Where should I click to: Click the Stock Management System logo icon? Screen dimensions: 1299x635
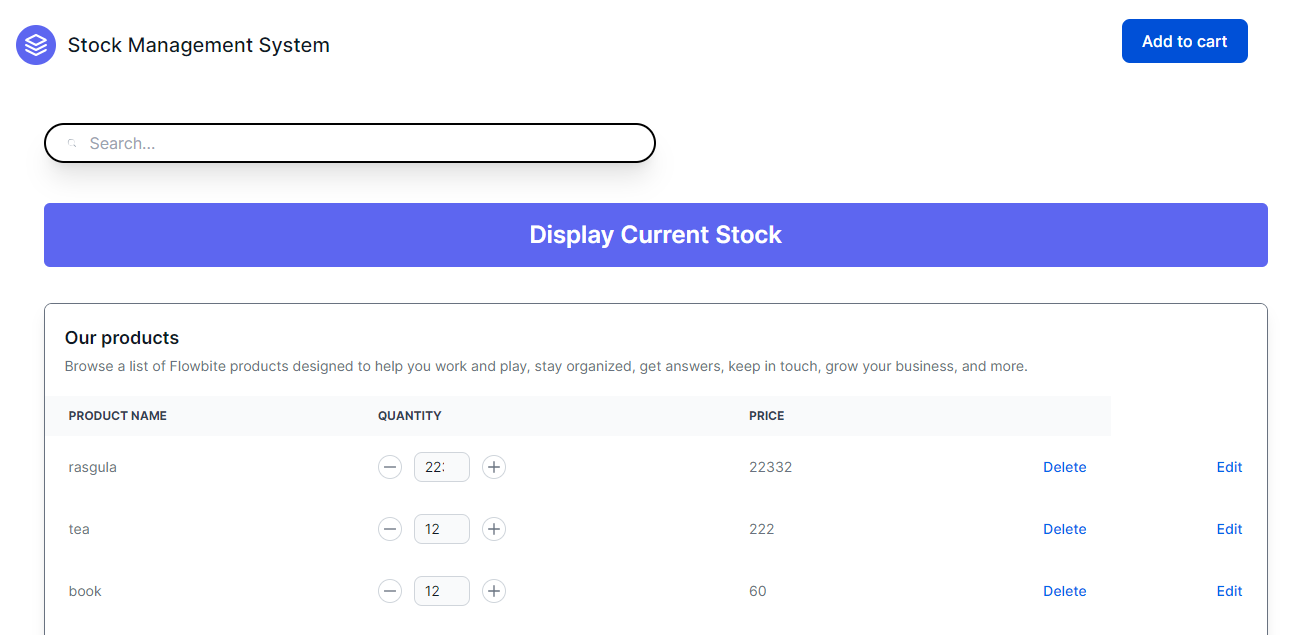point(36,45)
